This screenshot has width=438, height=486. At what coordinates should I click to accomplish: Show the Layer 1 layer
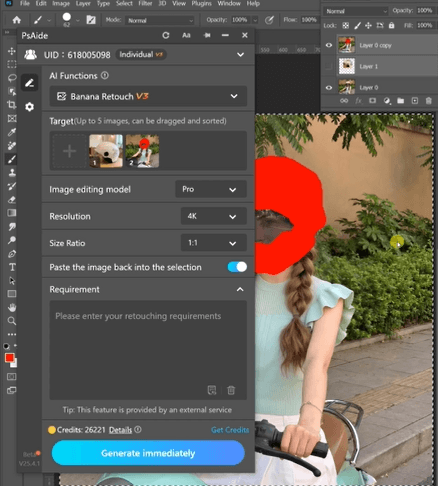click(329, 66)
